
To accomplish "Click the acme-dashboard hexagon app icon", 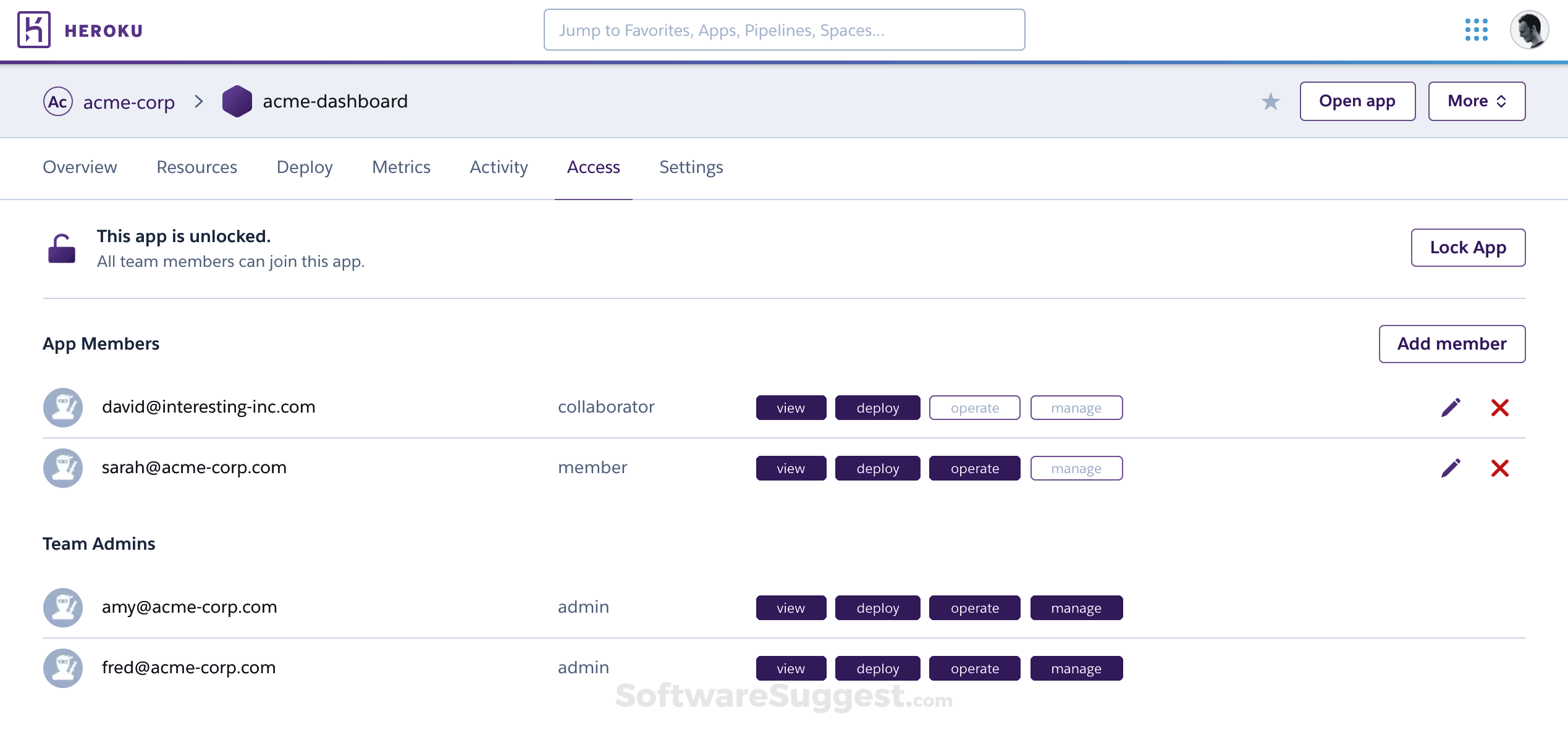I will click(237, 101).
